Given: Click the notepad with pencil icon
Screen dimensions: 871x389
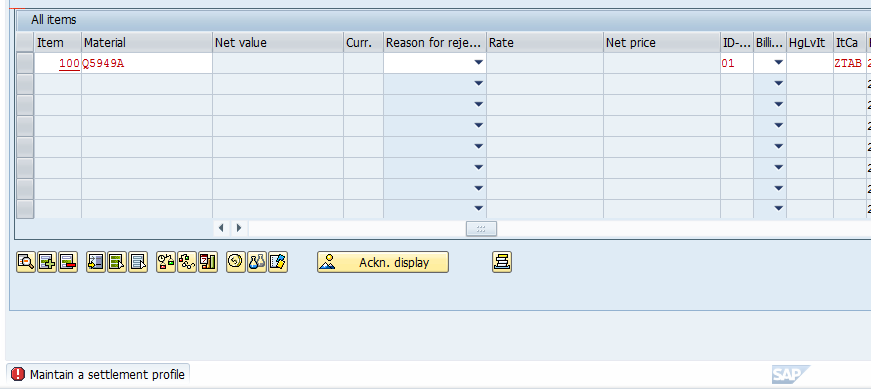Looking at the screenshot, I should click(278, 262).
